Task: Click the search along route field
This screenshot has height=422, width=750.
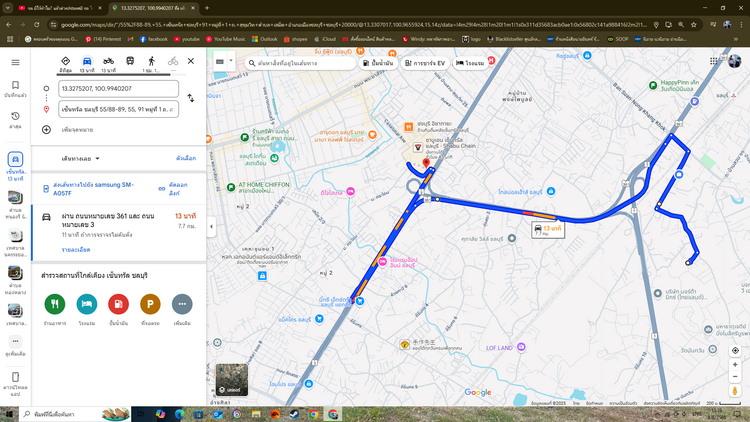Action: pyautogui.click(x=300, y=63)
